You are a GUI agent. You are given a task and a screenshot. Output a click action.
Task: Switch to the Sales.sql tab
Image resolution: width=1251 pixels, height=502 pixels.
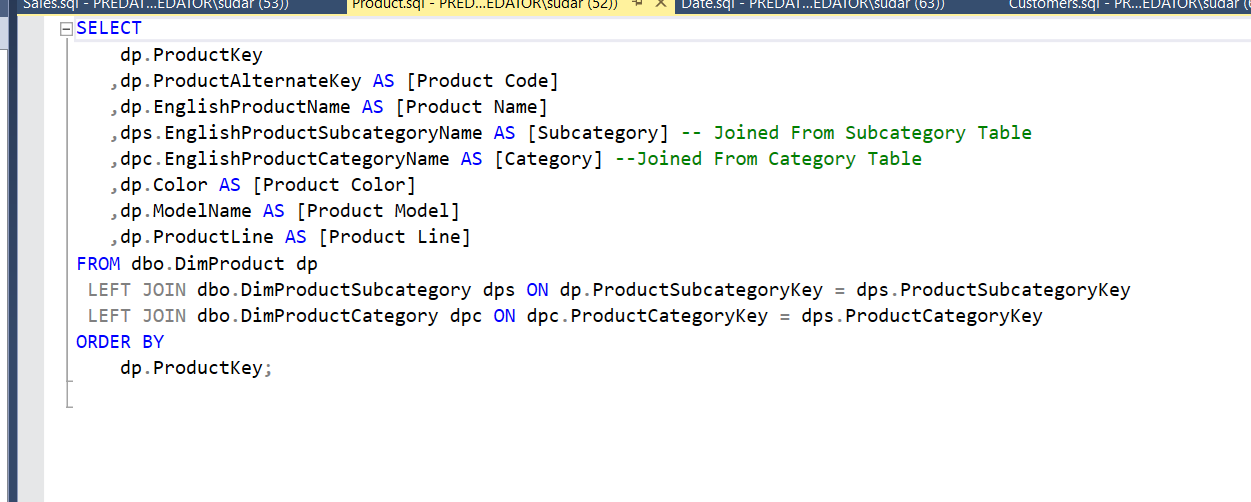155,4
